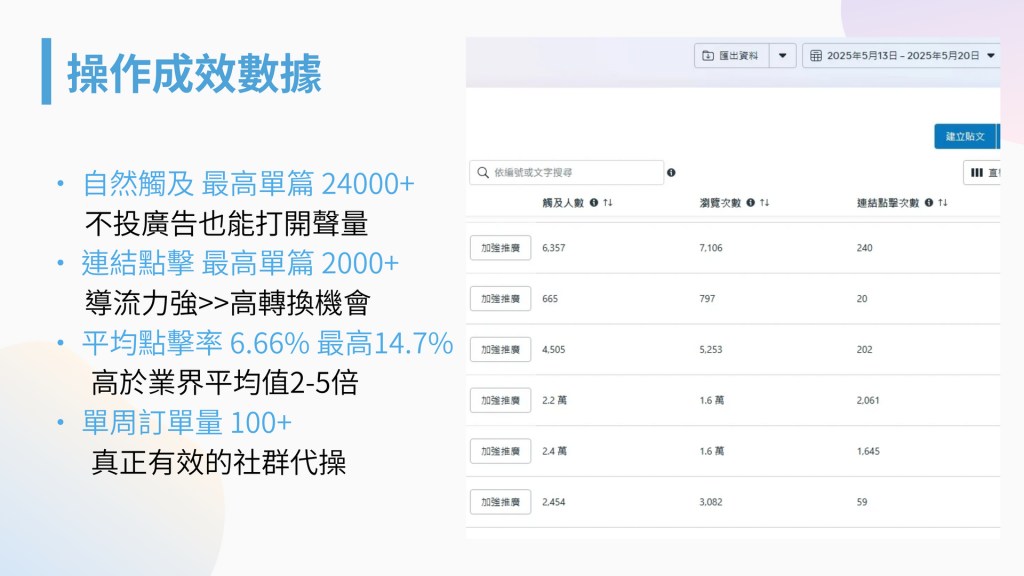Image resolution: width=1024 pixels, height=576 pixels.
Task: Sort by 瀏覽次數 using arrows icon
Action: 765,203
